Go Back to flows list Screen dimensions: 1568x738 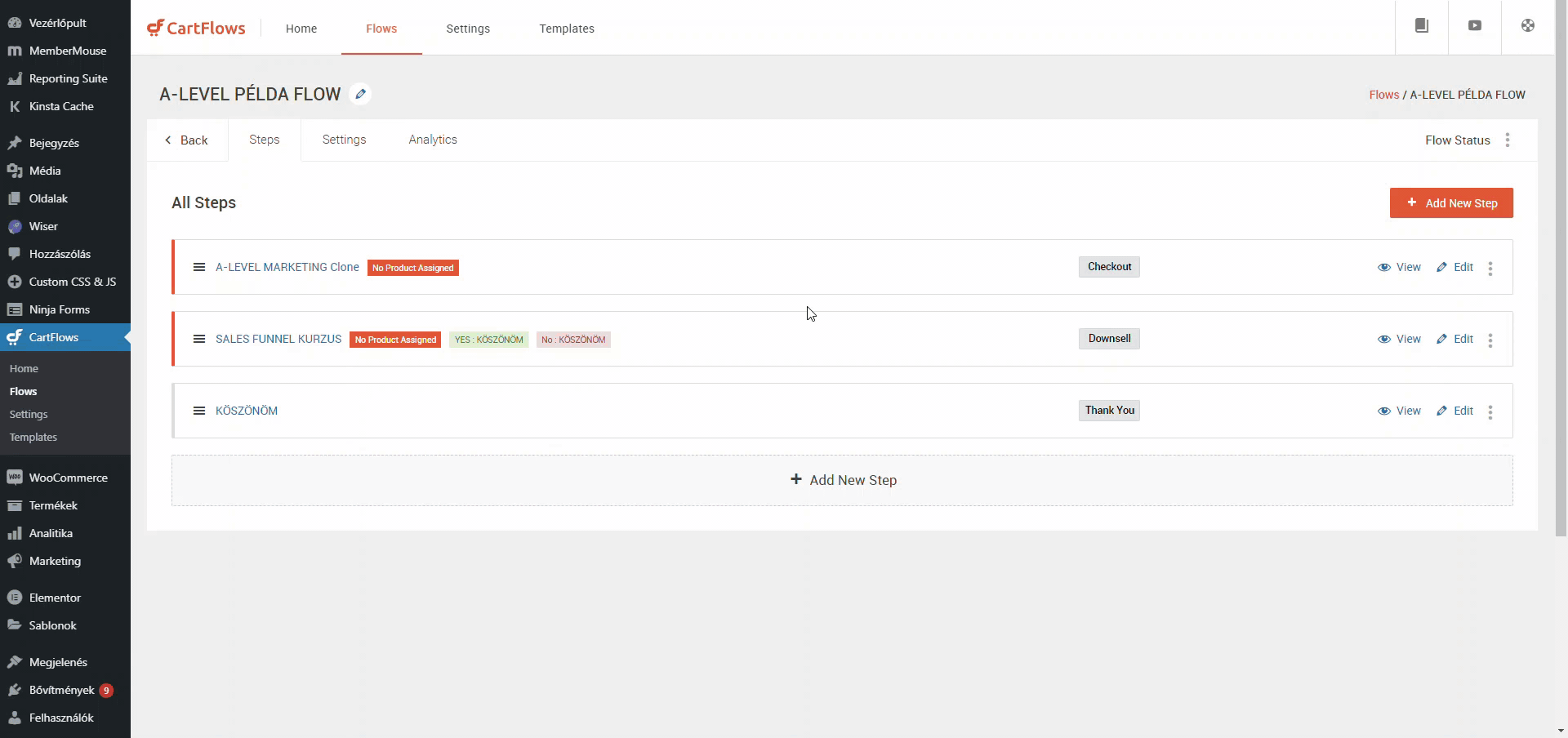(187, 140)
